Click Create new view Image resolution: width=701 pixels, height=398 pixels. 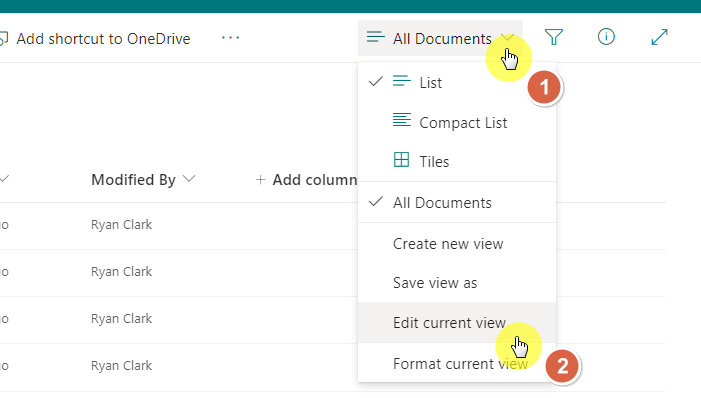457,244
